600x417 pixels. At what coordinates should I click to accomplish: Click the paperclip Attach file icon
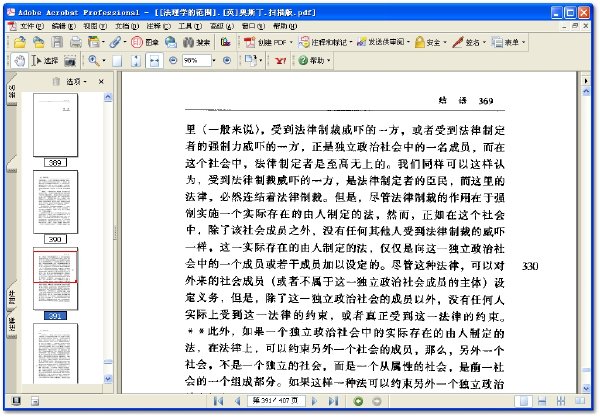(x=115, y=42)
